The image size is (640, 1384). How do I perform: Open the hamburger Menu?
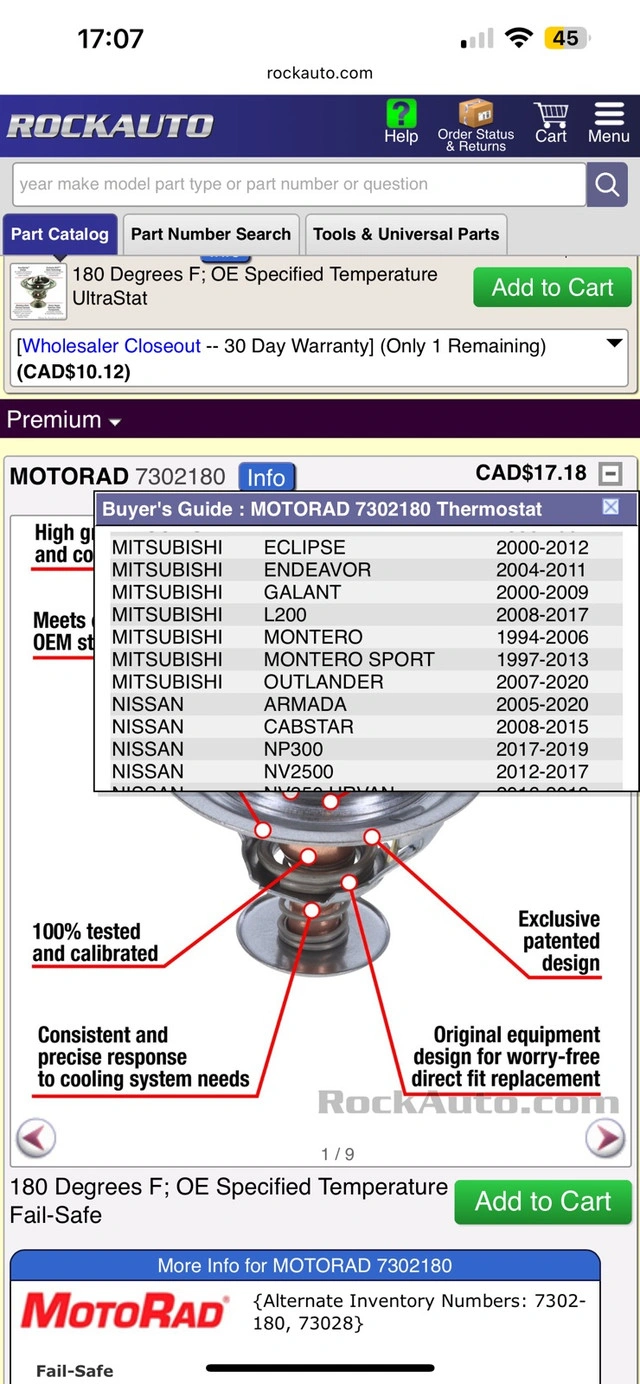click(608, 123)
